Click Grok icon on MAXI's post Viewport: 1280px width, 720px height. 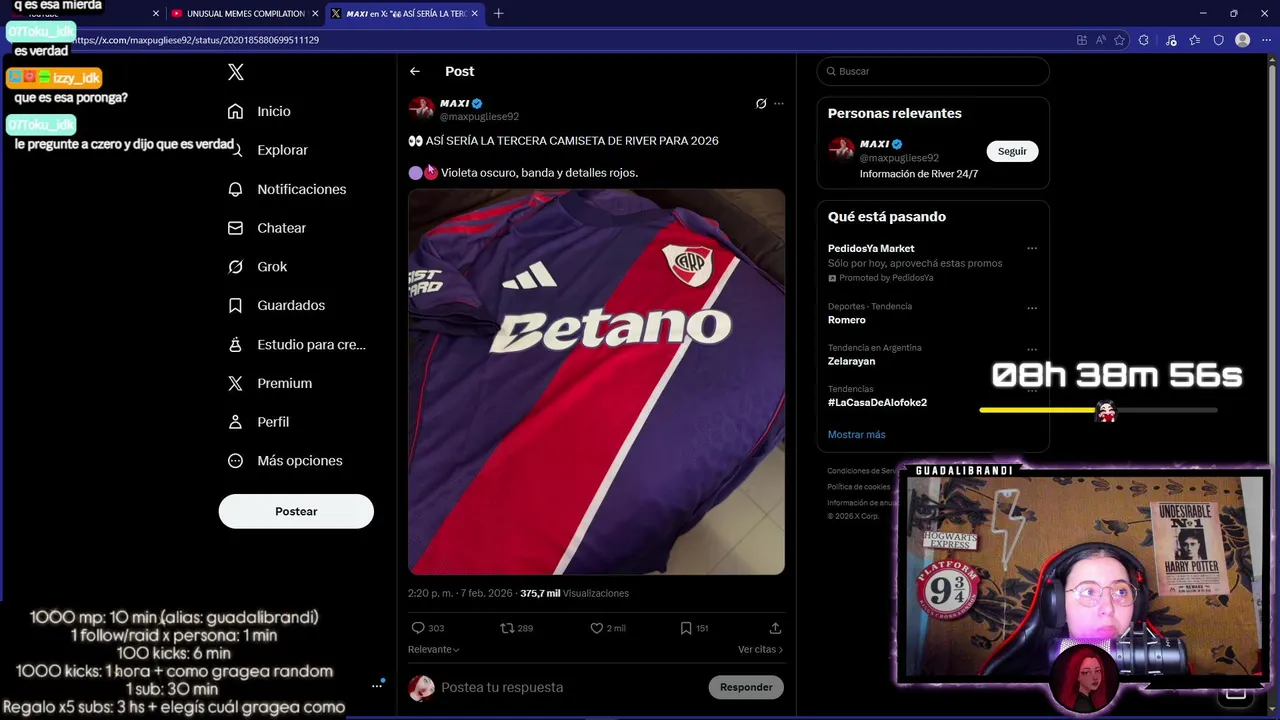(761, 103)
